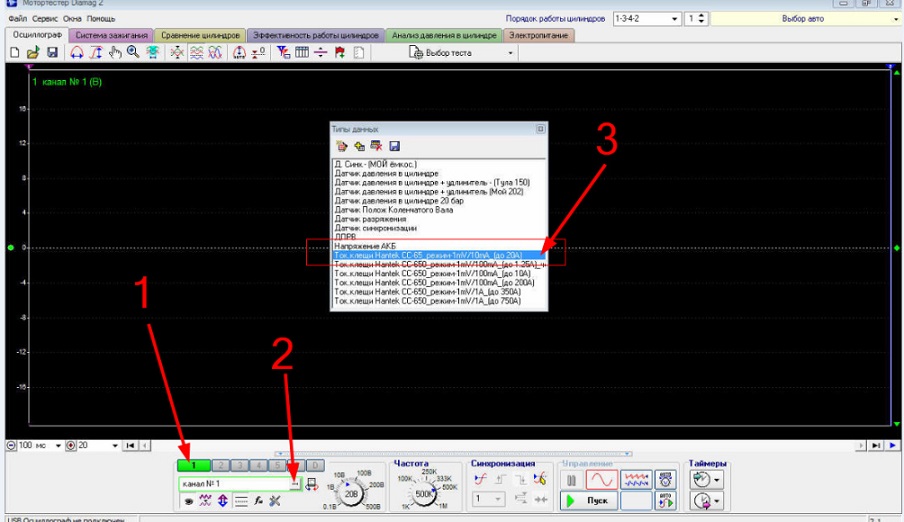904x522 pixels.
Task: Jump to the first frame button
Action: point(130,445)
